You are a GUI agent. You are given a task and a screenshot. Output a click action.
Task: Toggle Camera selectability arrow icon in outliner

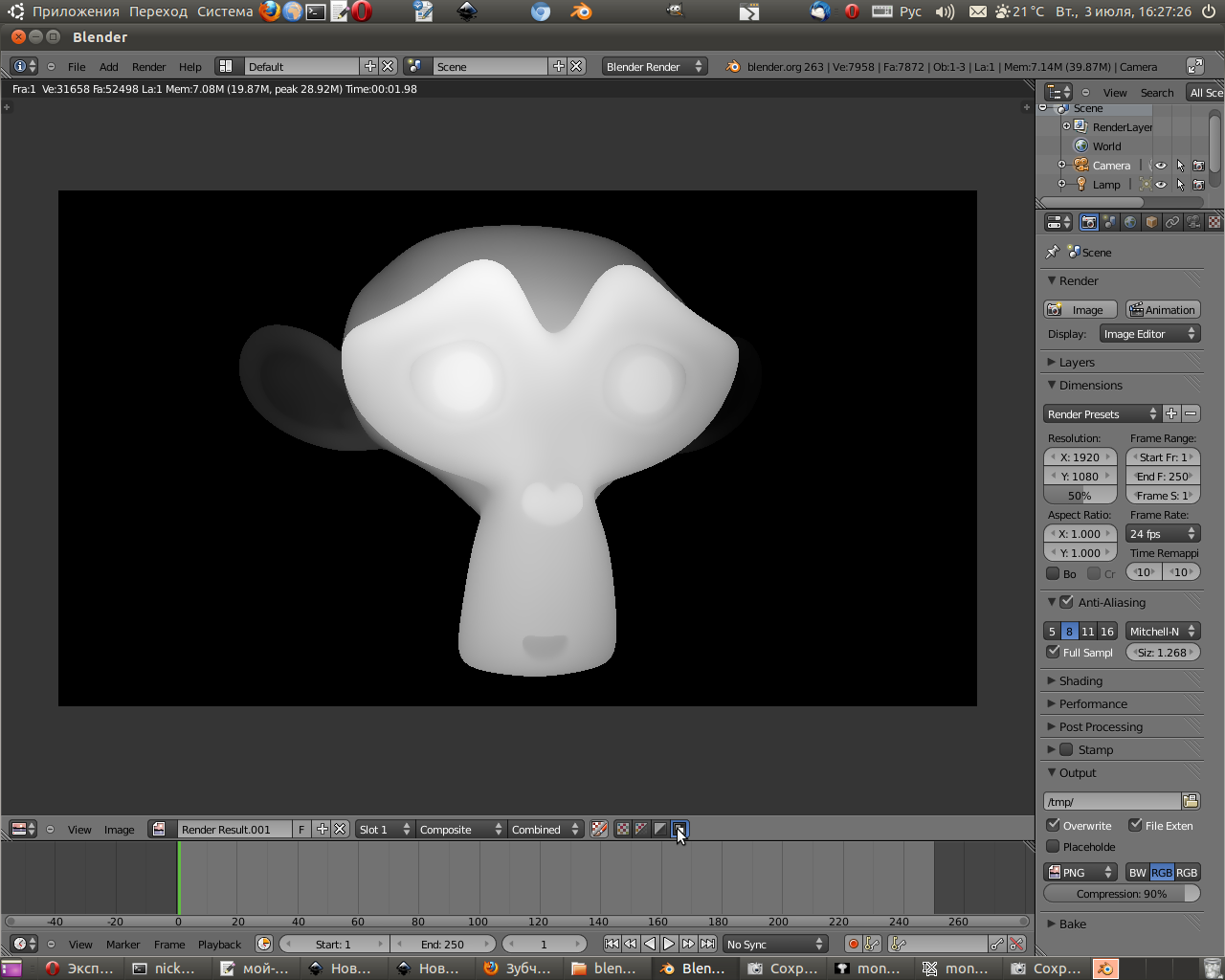point(1180,166)
